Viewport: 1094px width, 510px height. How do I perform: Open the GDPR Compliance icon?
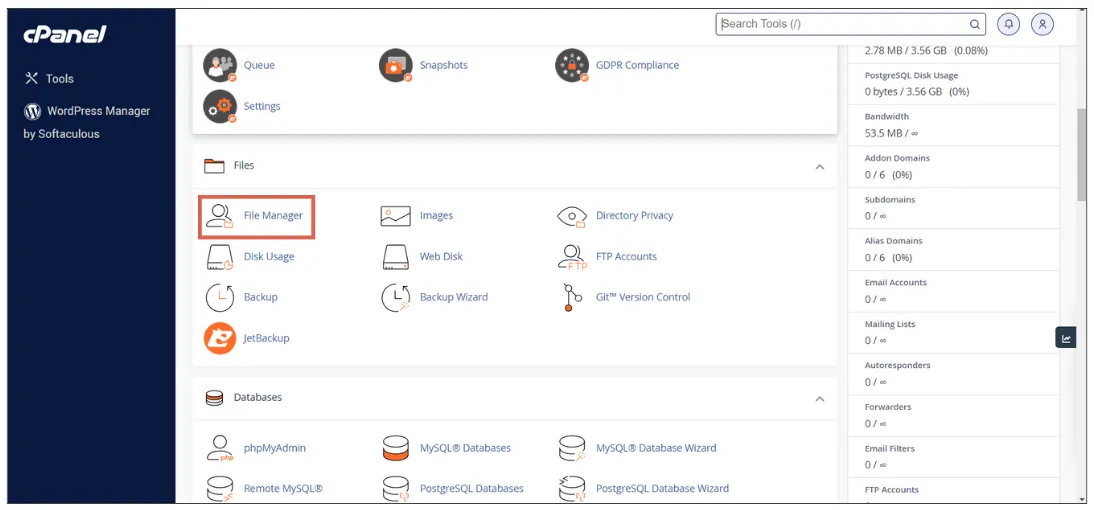point(572,66)
